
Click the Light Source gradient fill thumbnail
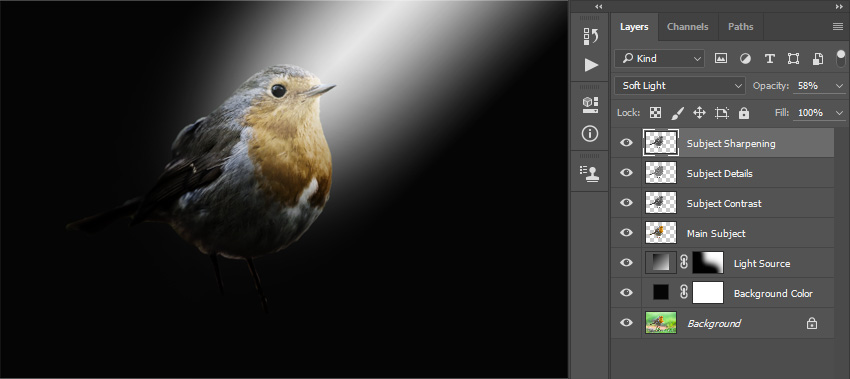(x=661, y=263)
